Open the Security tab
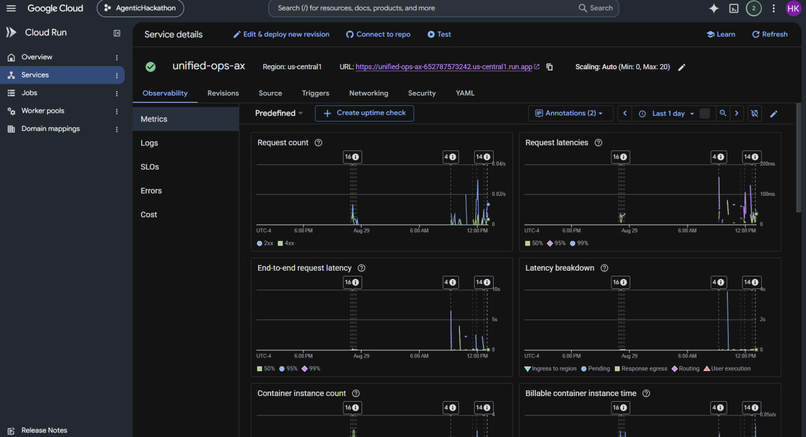The width and height of the screenshot is (806, 437). [422, 93]
